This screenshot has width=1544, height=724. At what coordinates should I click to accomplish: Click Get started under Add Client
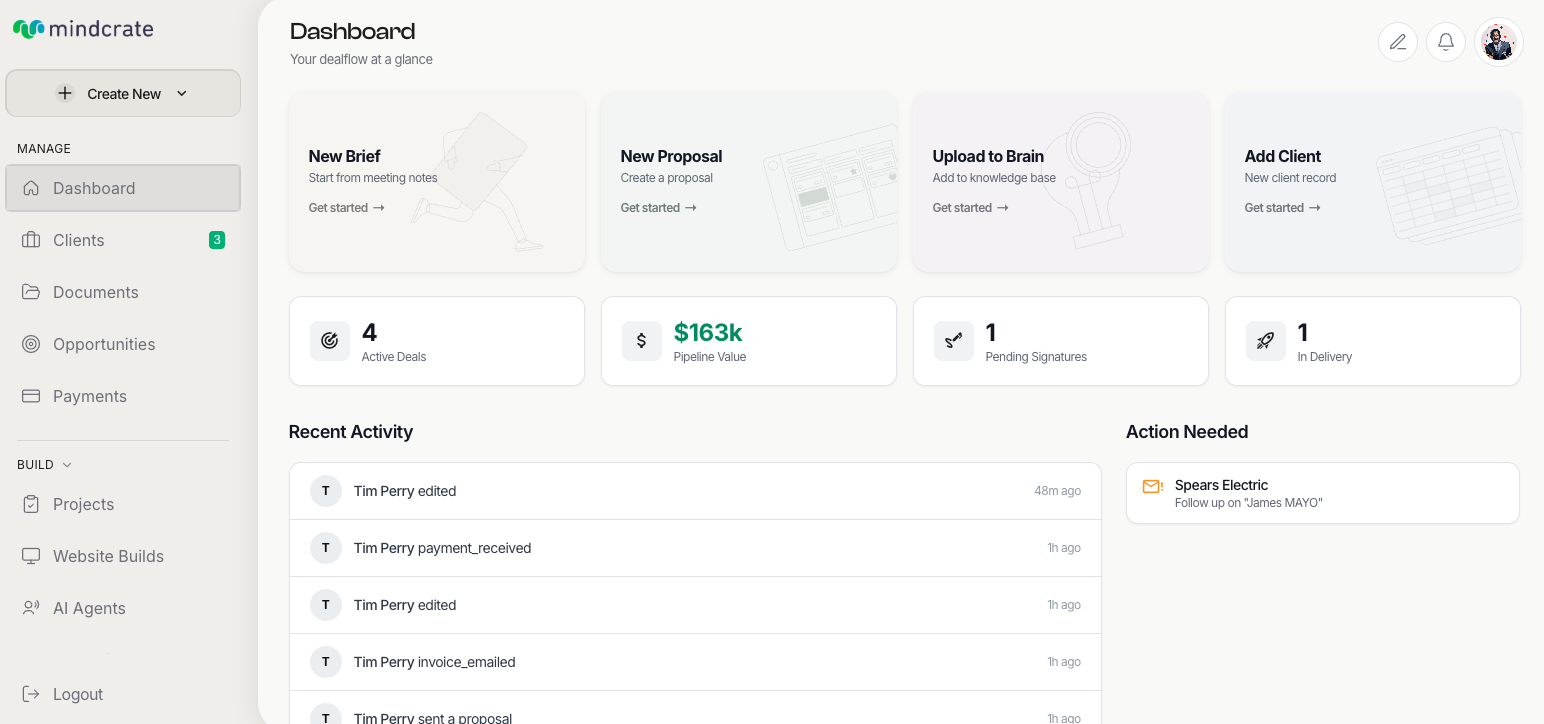[1282, 208]
